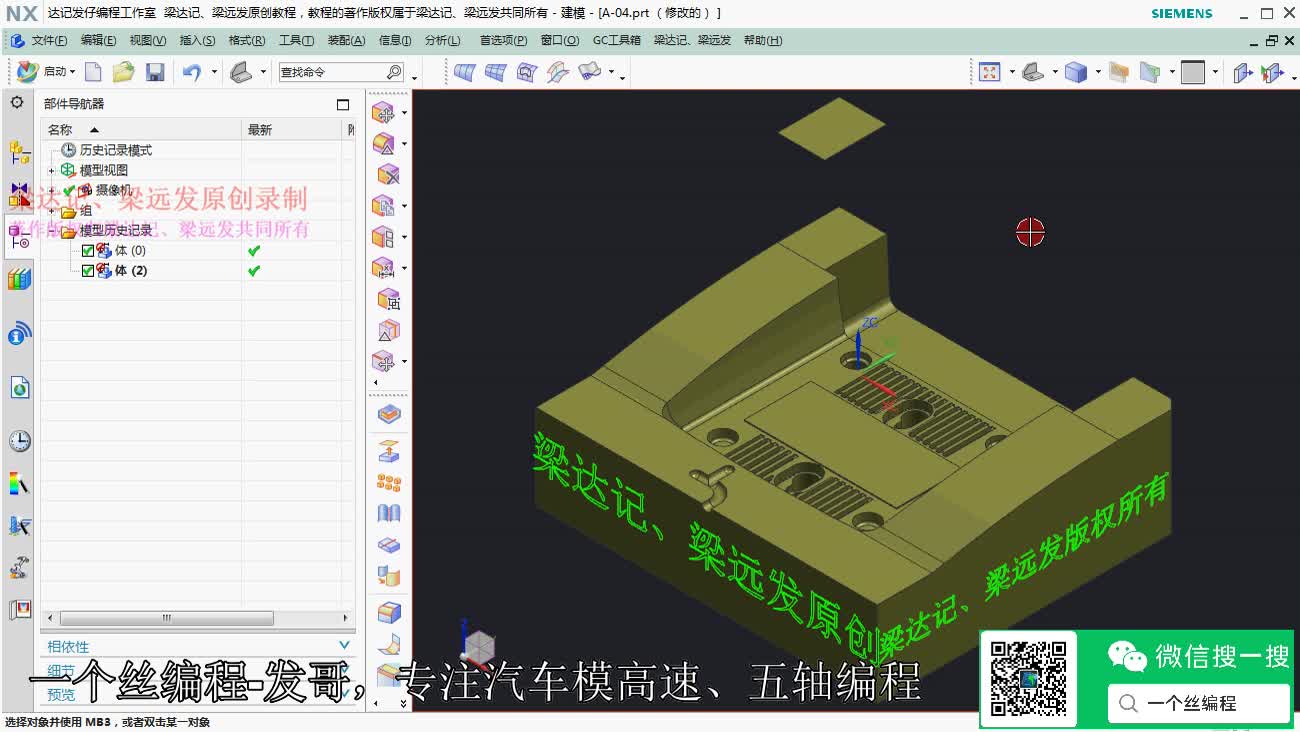The image size is (1300, 732).
Task: Click inside the 查找命令 search field
Action: coord(332,72)
